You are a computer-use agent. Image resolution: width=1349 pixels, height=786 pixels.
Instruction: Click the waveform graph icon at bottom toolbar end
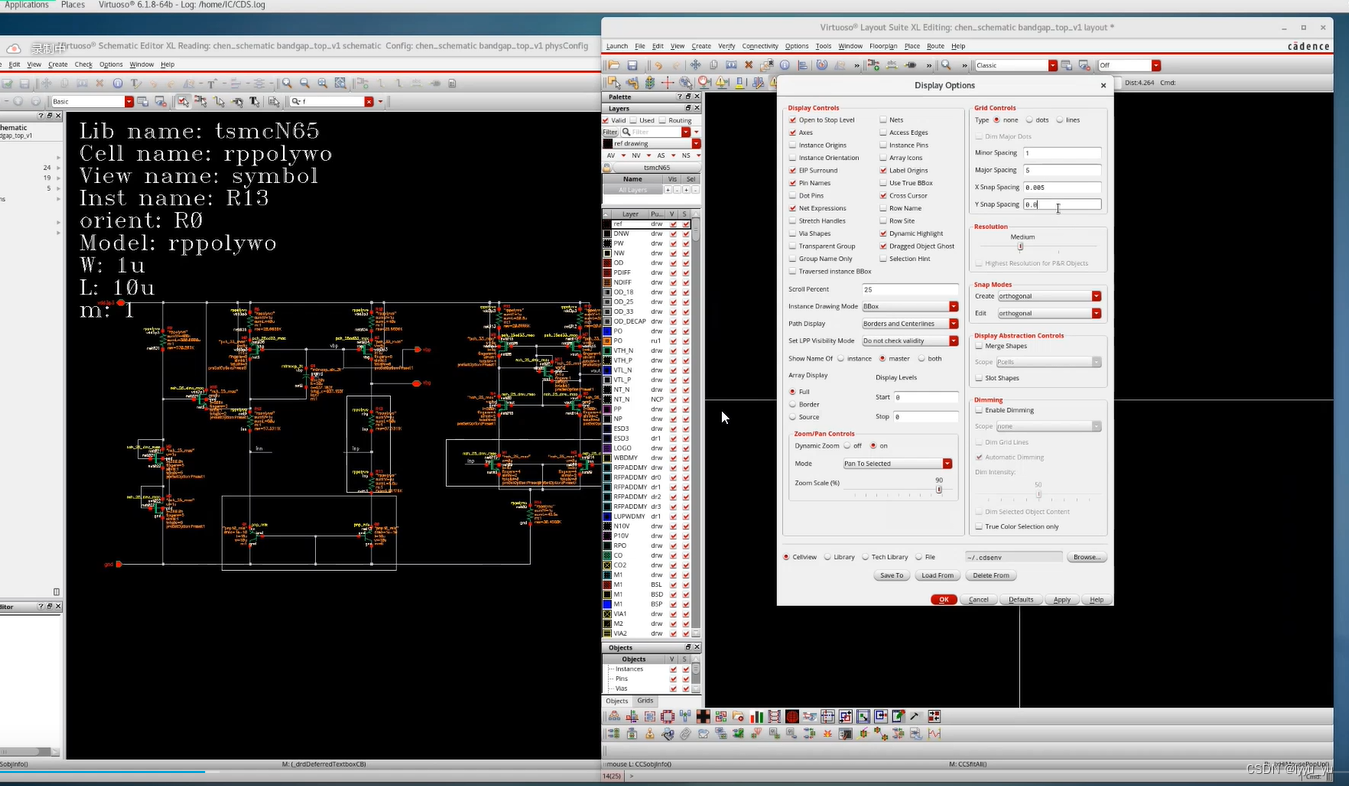pyautogui.click(x=934, y=734)
